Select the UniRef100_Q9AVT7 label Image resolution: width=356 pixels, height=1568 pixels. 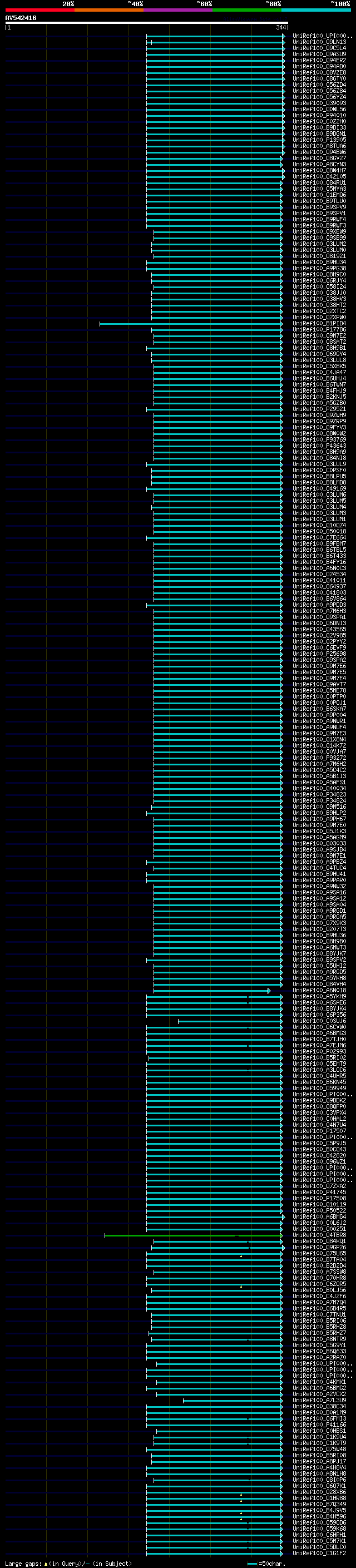coord(319,685)
